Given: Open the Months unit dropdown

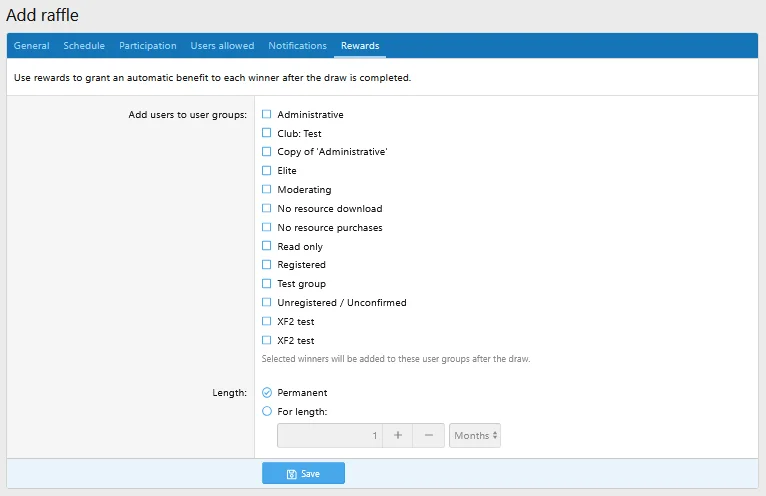Looking at the screenshot, I should (x=475, y=435).
